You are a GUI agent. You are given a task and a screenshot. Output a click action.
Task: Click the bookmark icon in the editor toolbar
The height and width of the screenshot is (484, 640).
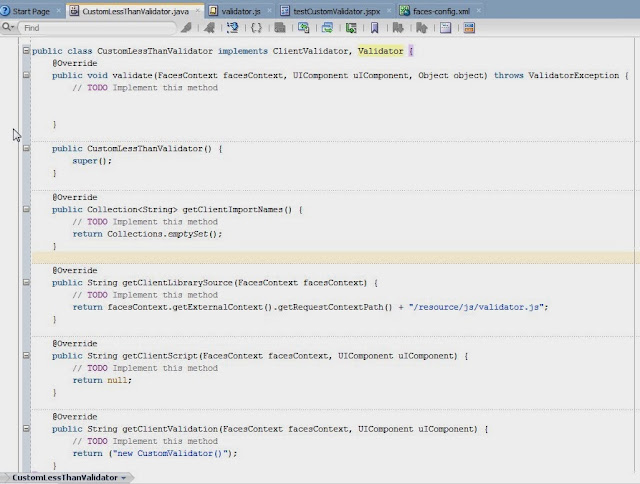click(x=374, y=28)
